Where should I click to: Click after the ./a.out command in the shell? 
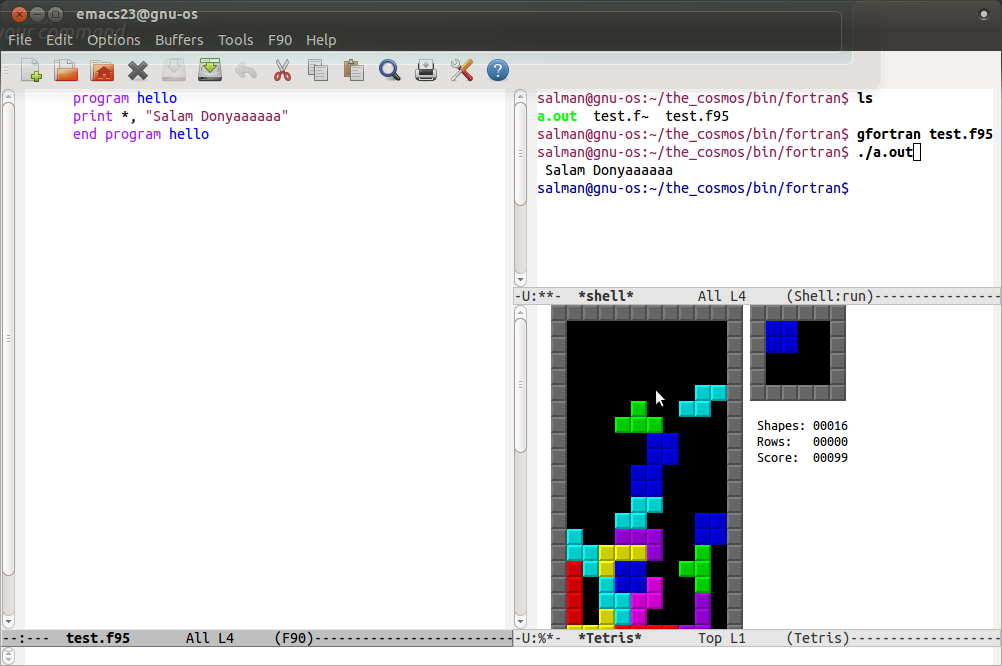pyautogui.click(x=917, y=152)
